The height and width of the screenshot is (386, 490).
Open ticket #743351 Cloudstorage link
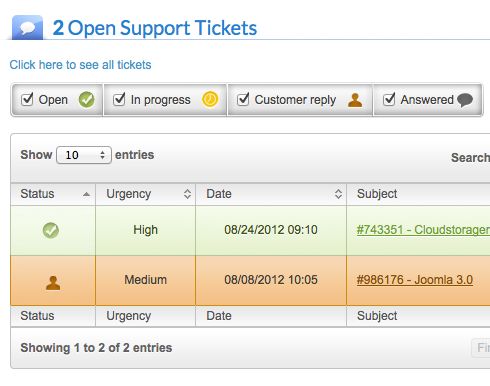tap(423, 230)
